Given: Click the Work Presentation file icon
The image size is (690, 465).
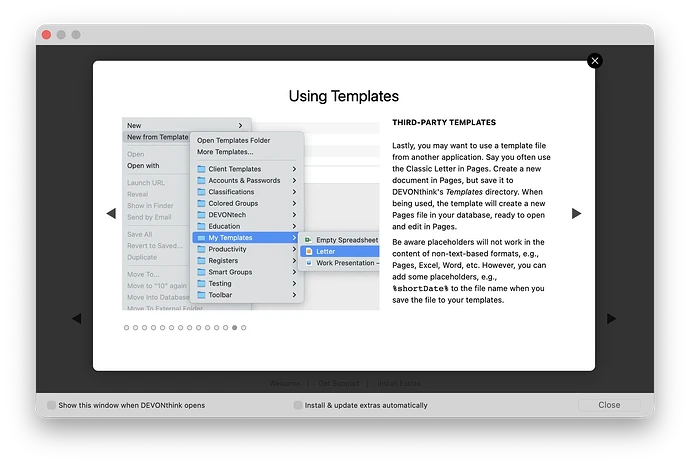Looking at the screenshot, I should [x=309, y=263].
